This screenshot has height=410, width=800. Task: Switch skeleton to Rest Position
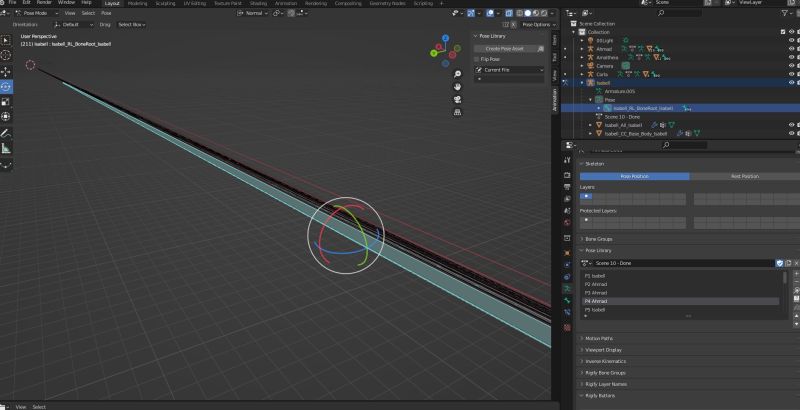click(745, 176)
